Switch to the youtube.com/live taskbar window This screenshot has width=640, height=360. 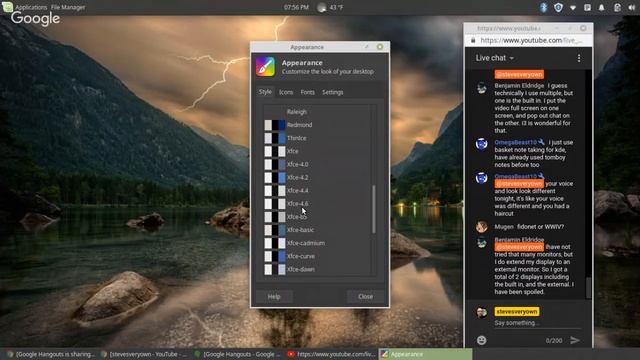tap(331, 354)
